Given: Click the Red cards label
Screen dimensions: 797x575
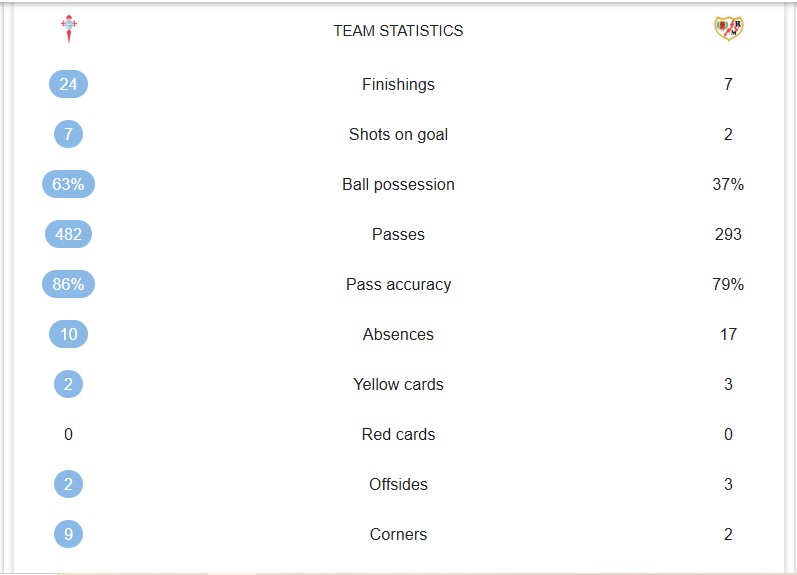Looking at the screenshot, I should pyautogui.click(x=398, y=434).
